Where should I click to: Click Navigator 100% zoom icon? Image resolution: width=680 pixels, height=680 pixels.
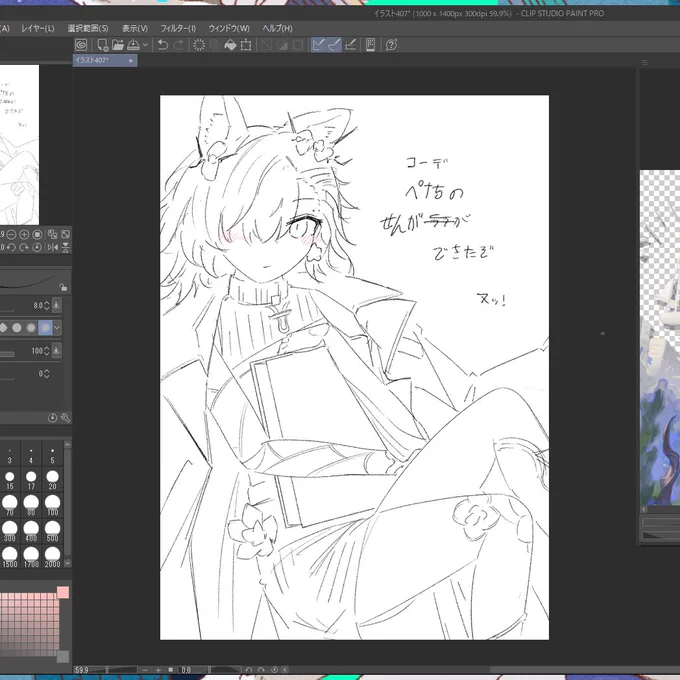(37, 235)
